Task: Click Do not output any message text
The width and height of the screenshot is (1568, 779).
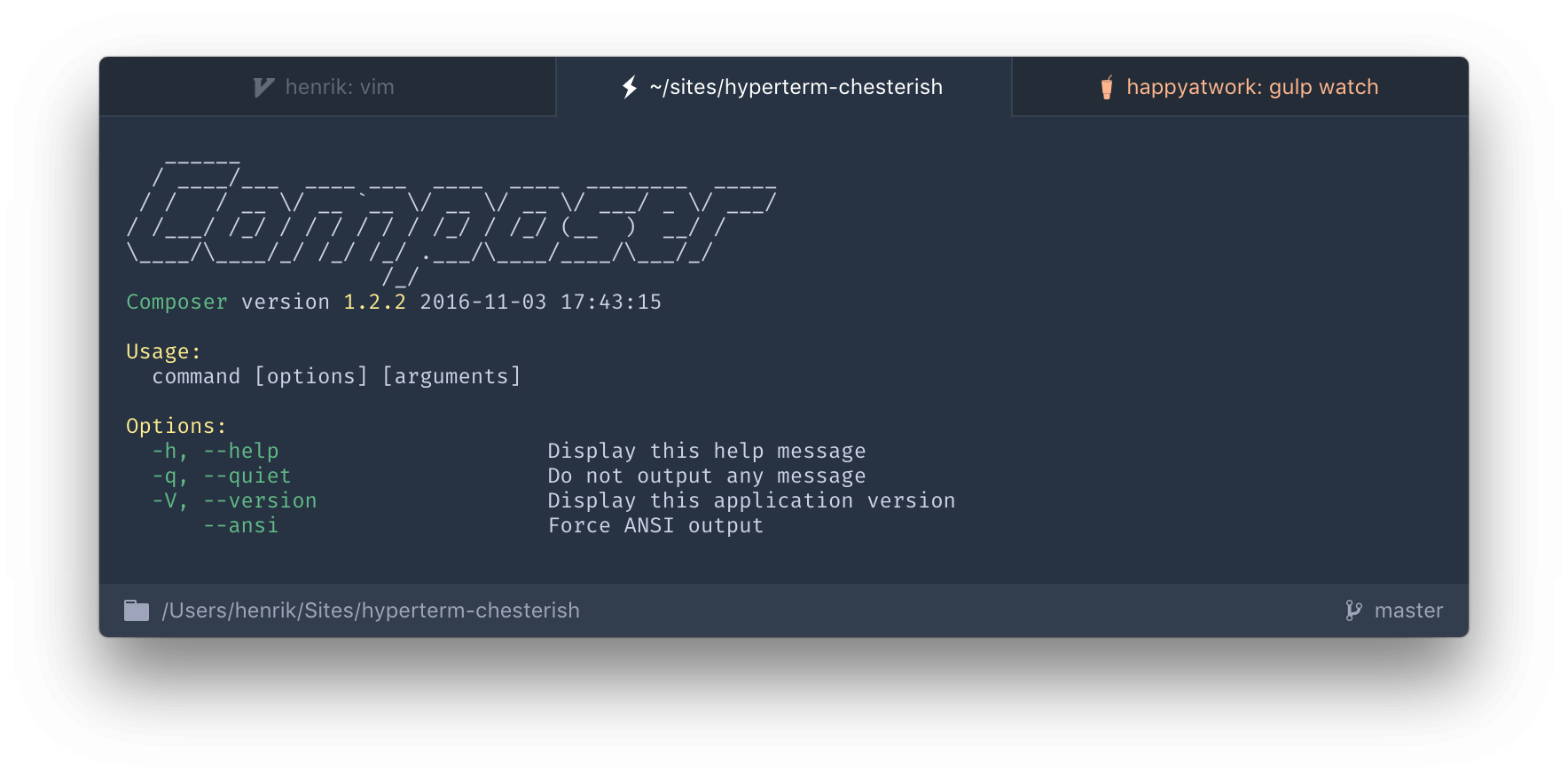Action: (707, 476)
